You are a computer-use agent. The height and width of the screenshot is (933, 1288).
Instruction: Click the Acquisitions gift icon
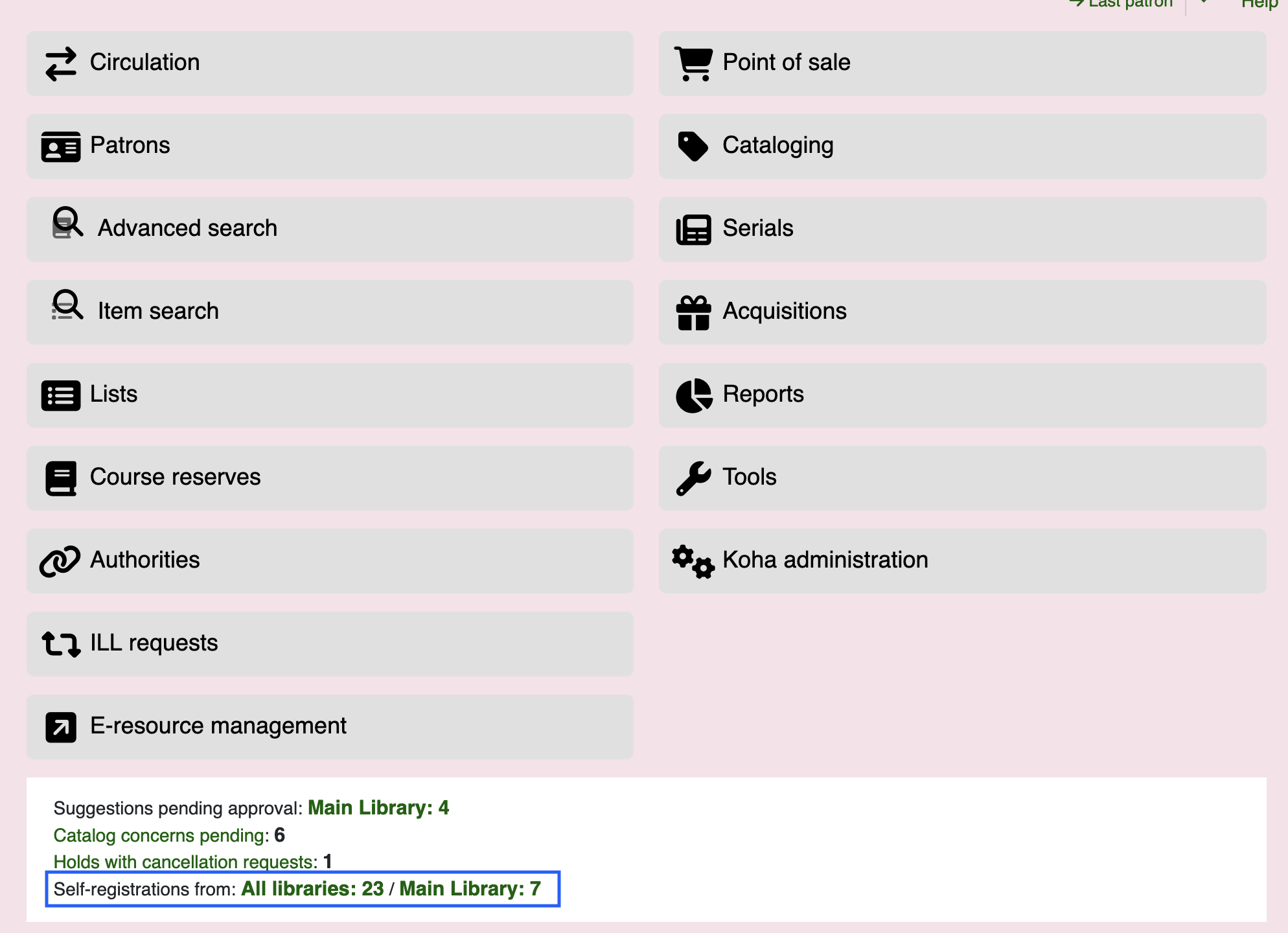click(693, 312)
